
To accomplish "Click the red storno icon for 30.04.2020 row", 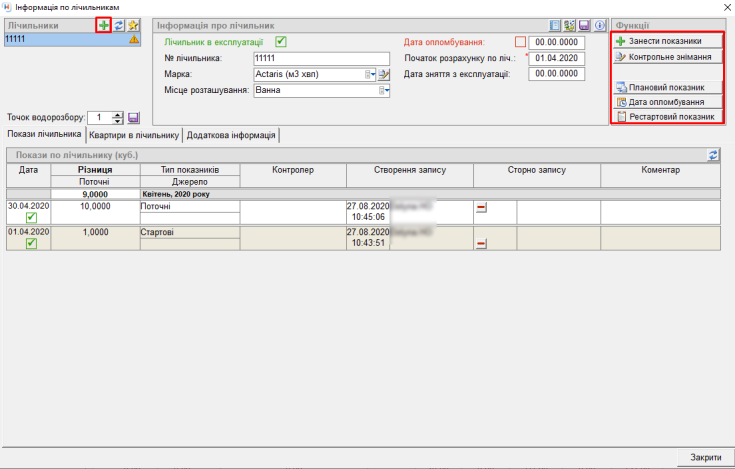I will click(481, 208).
